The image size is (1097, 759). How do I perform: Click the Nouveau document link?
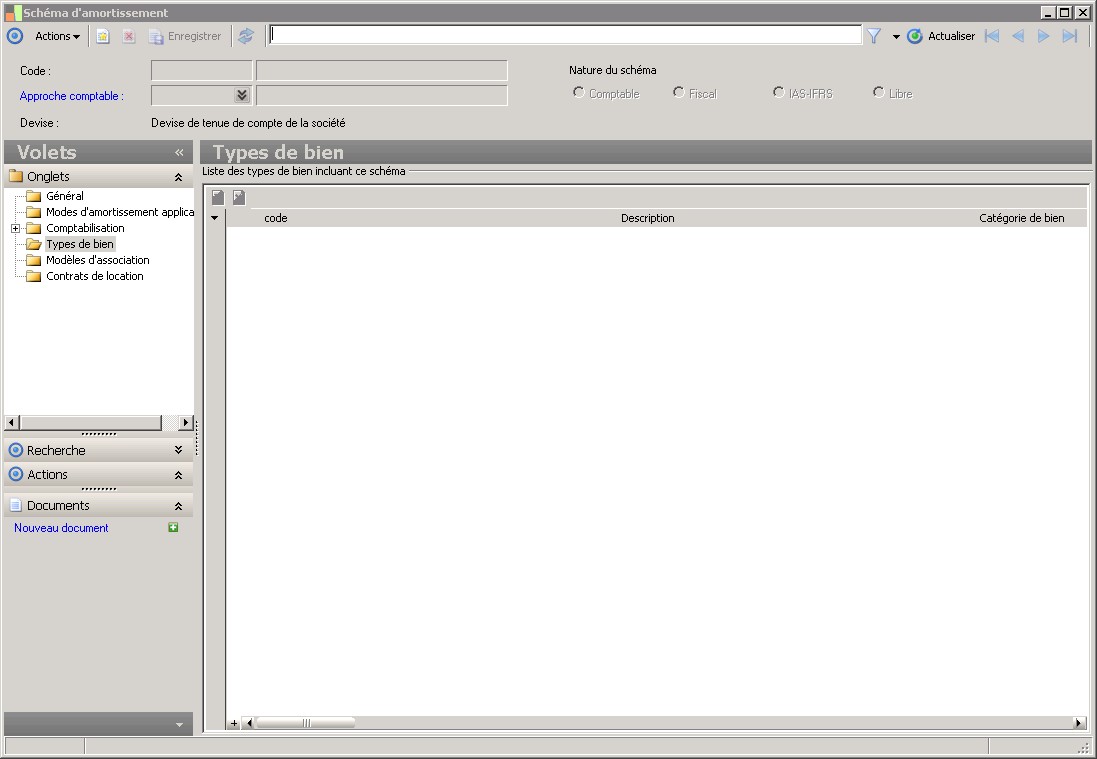[x=61, y=528]
